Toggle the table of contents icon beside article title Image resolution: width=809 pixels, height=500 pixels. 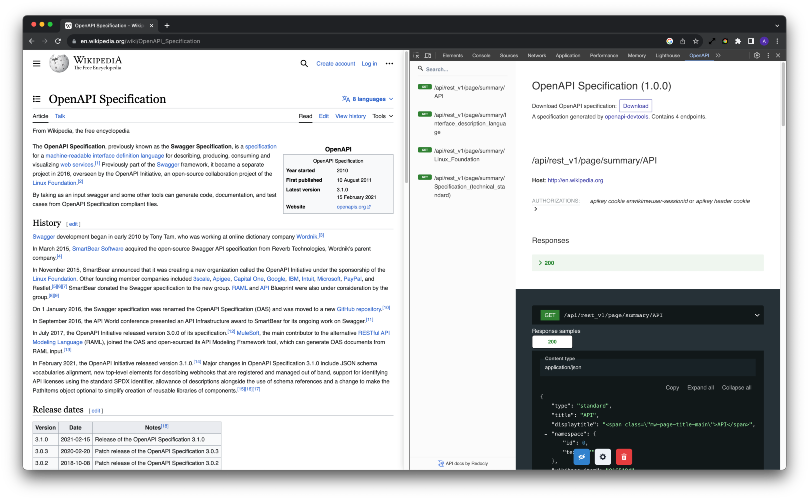pyautogui.click(x=36, y=99)
